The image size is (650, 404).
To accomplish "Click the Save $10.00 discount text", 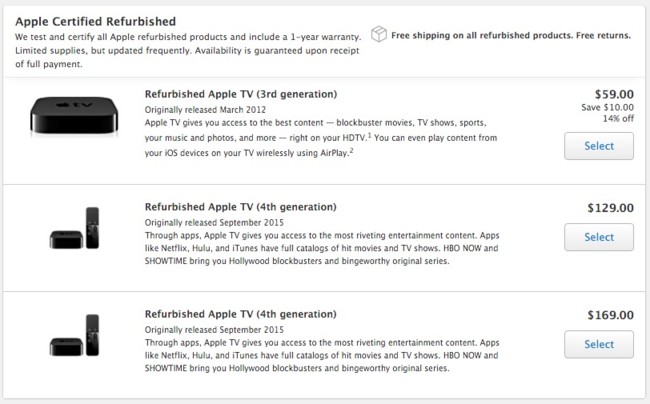I will 607,107.
